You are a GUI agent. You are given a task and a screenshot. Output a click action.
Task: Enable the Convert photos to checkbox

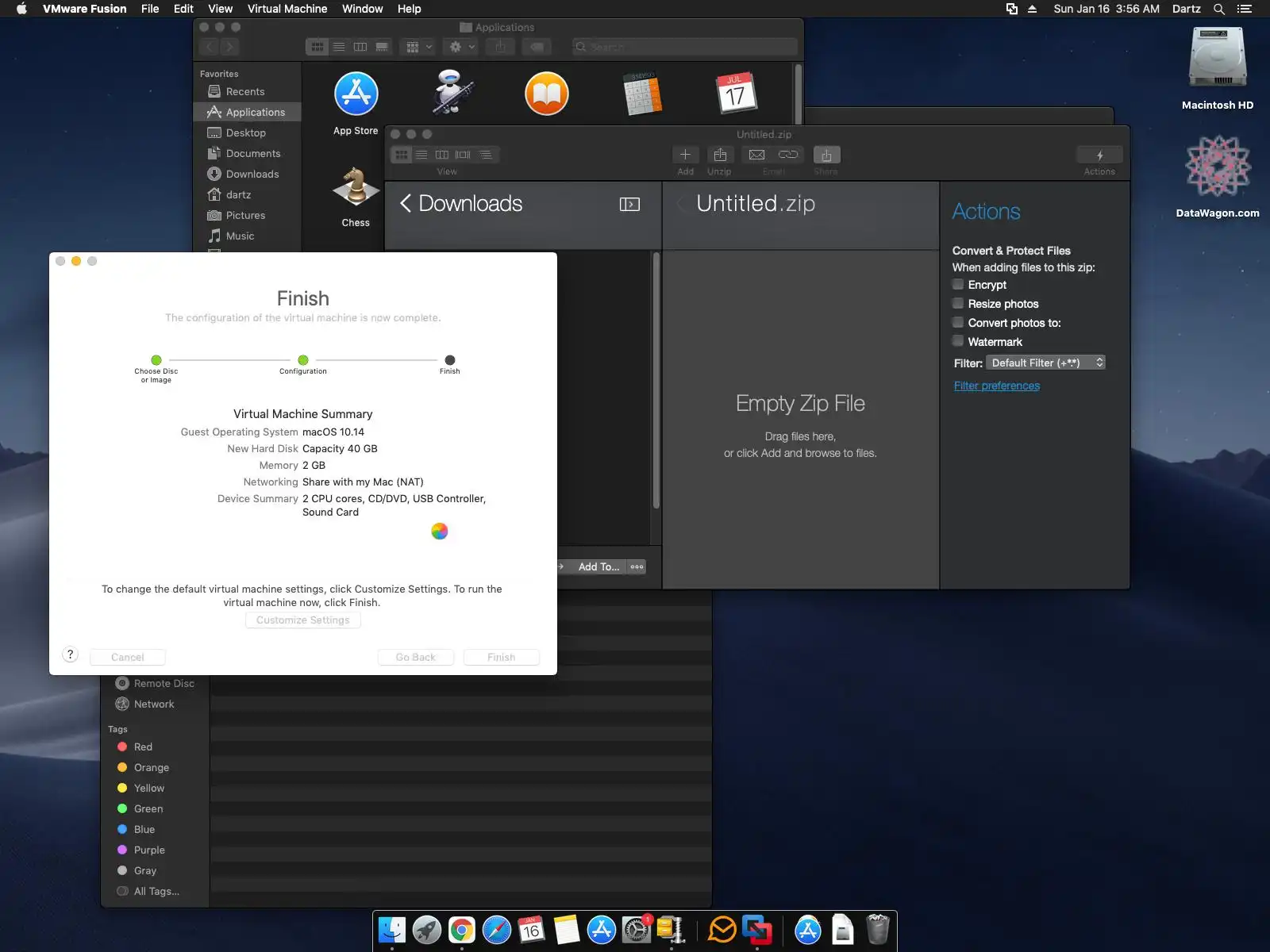(x=958, y=322)
